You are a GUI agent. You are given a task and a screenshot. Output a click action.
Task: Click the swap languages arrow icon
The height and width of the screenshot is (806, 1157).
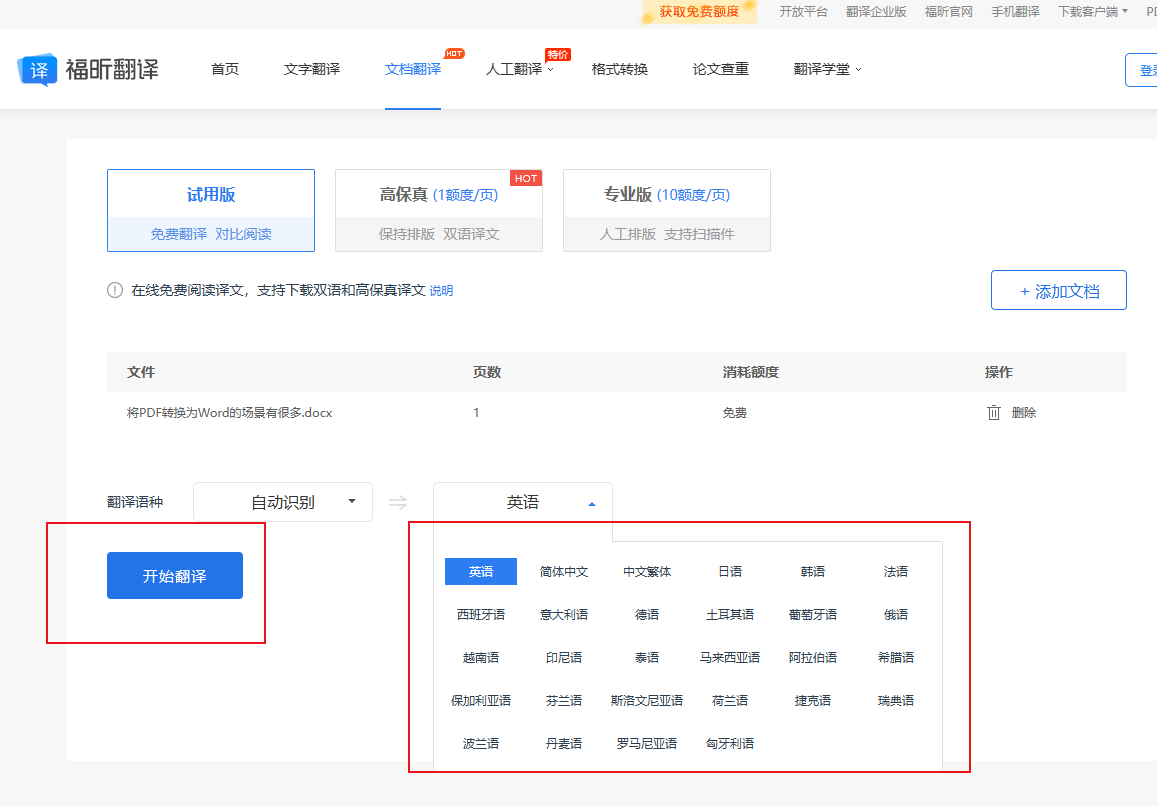[x=398, y=503]
